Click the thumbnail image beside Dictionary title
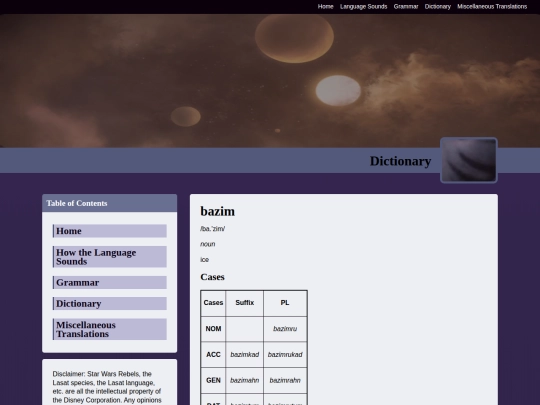The height and width of the screenshot is (405, 540). click(x=469, y=160)
